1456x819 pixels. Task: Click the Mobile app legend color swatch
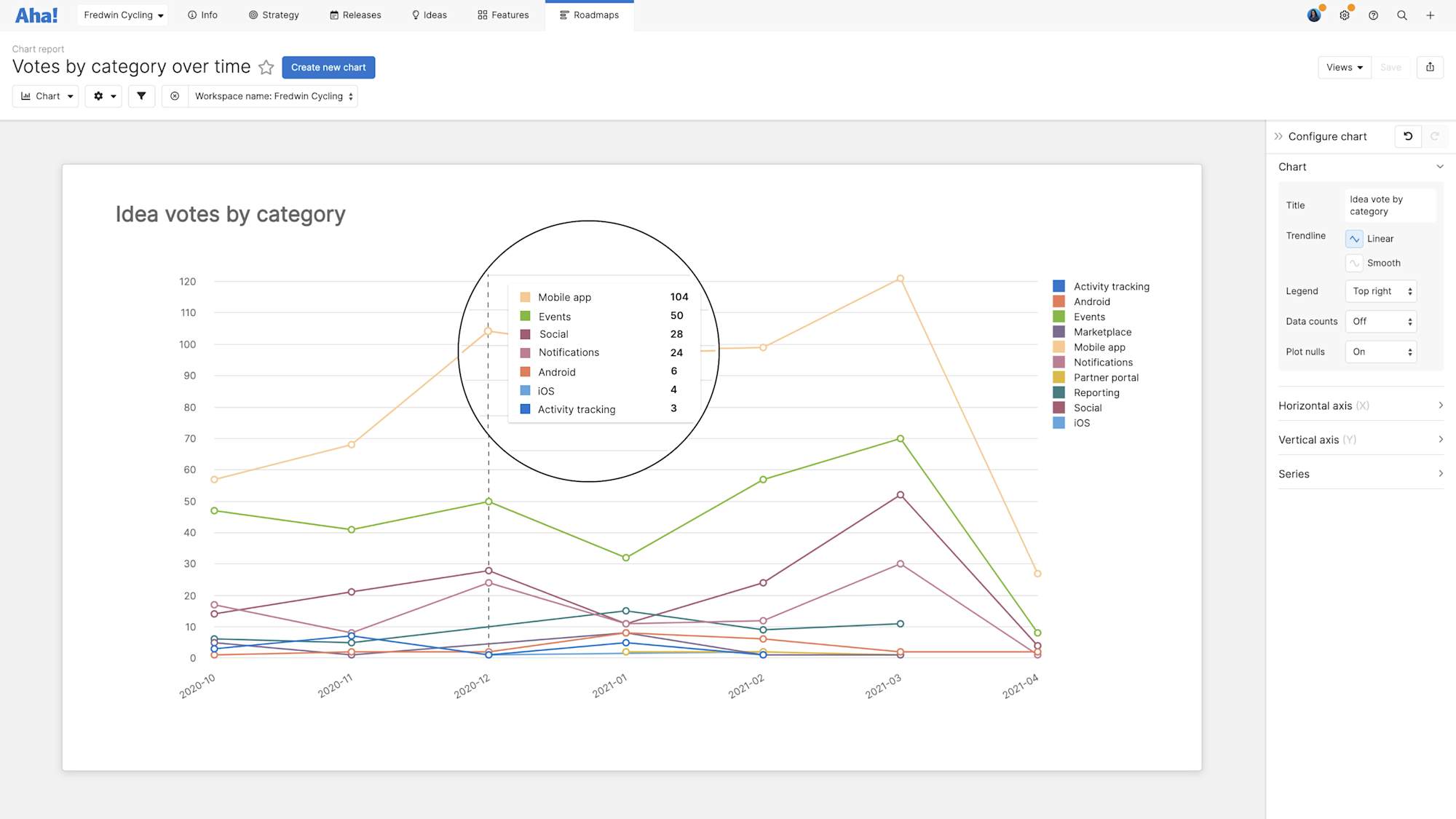pyautogui.click(x=1058, y=347)
